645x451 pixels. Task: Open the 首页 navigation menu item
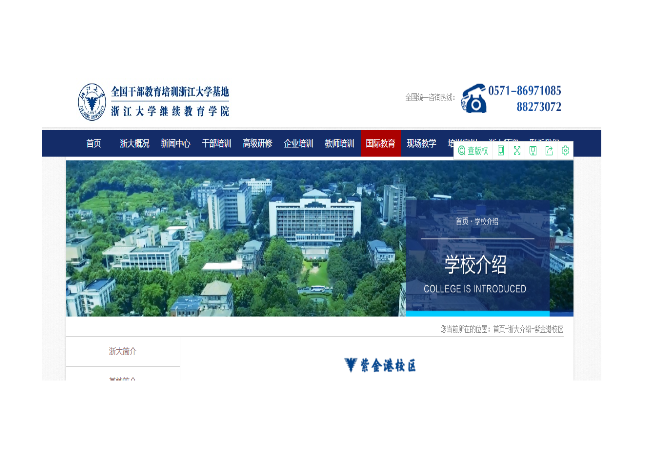(93, 143)
